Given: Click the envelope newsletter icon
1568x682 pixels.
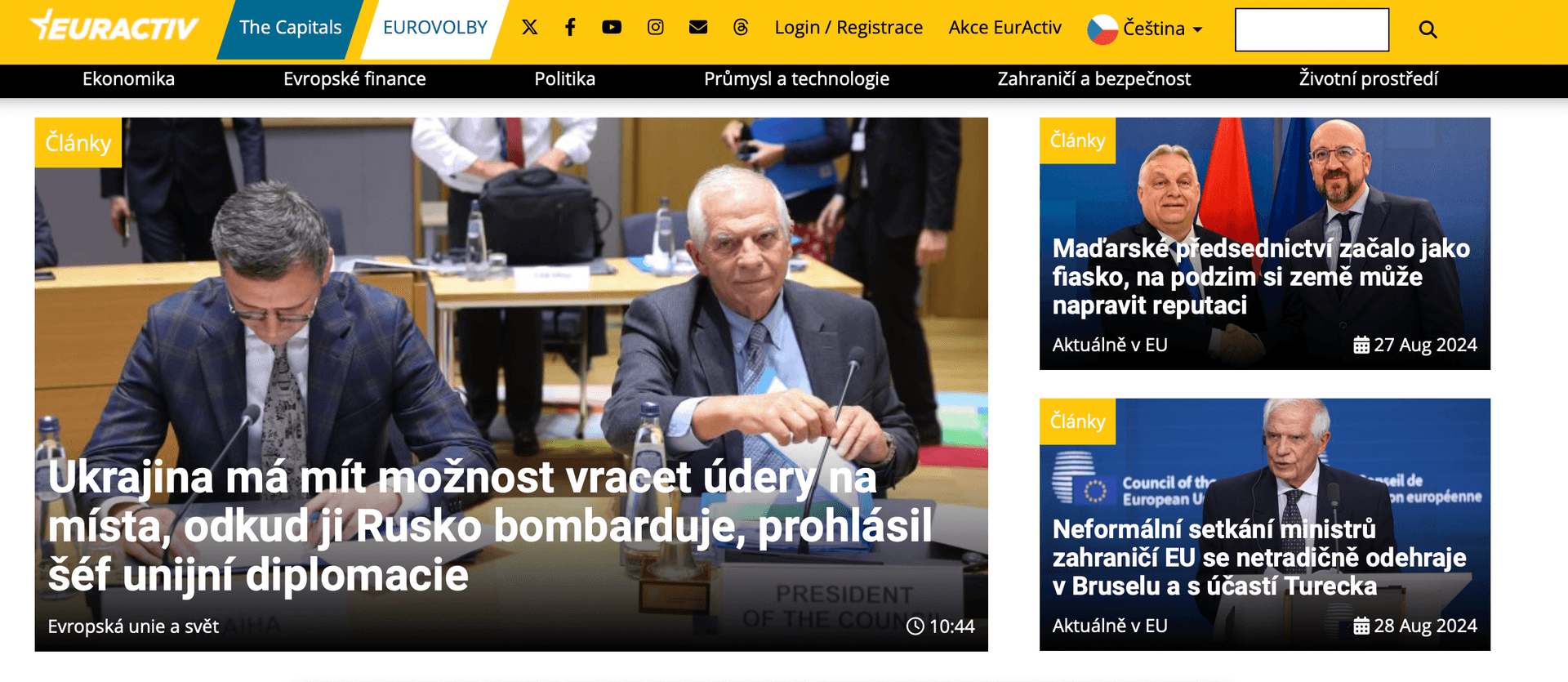Looking at the screenshot, I should [698, 28].
